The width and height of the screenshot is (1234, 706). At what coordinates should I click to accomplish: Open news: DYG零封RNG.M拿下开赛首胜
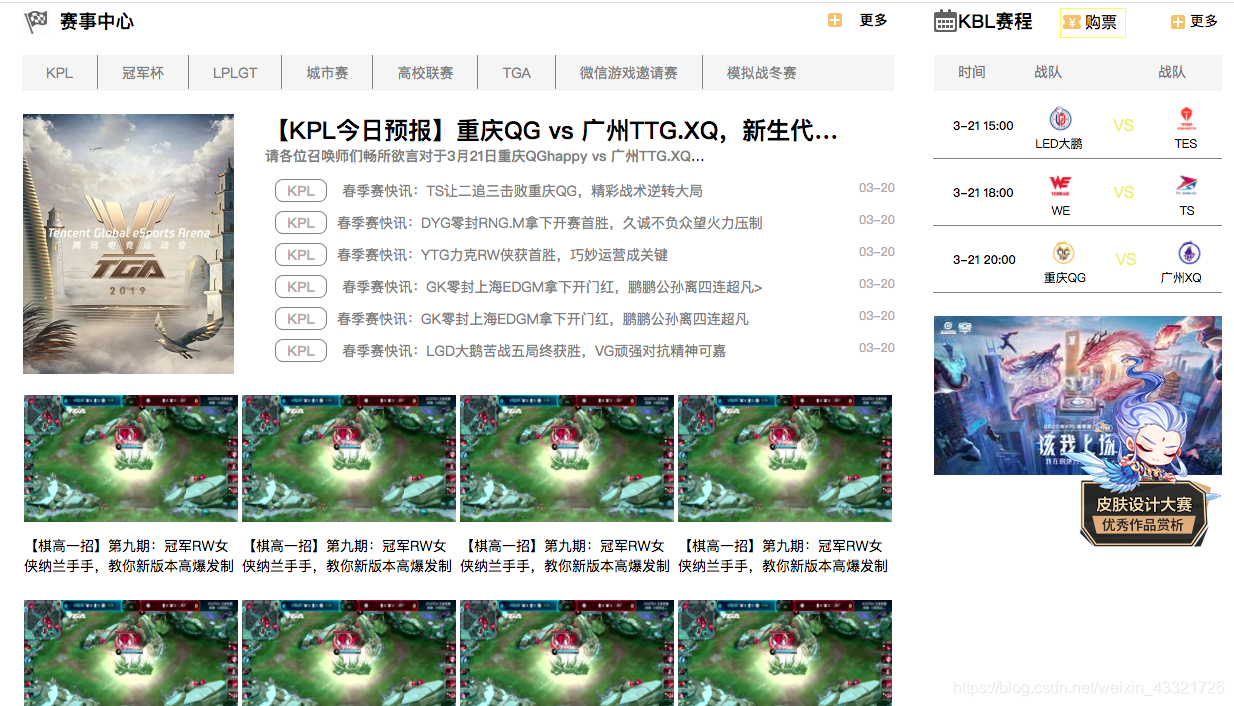(549, 223)
